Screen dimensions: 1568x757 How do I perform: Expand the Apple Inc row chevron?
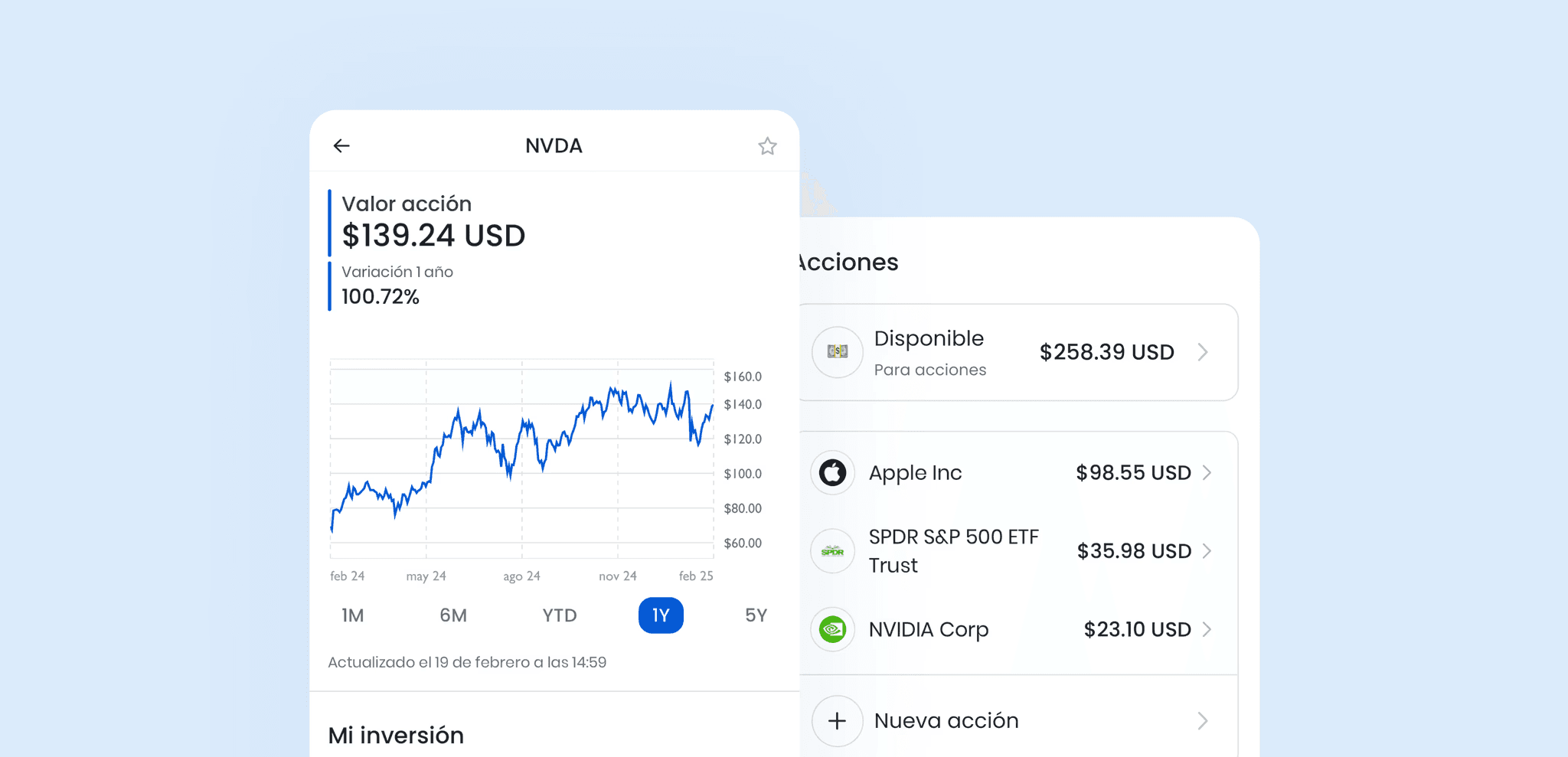coord(1207,473)
